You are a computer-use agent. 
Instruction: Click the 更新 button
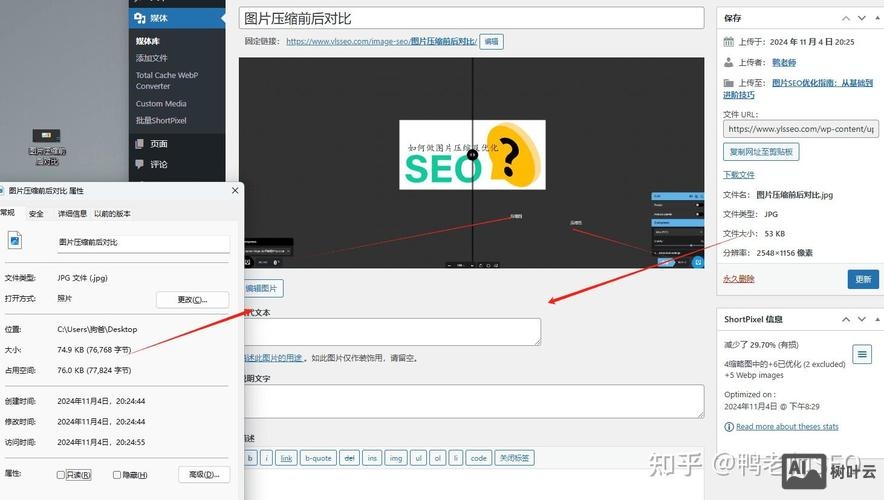[863, 279]
